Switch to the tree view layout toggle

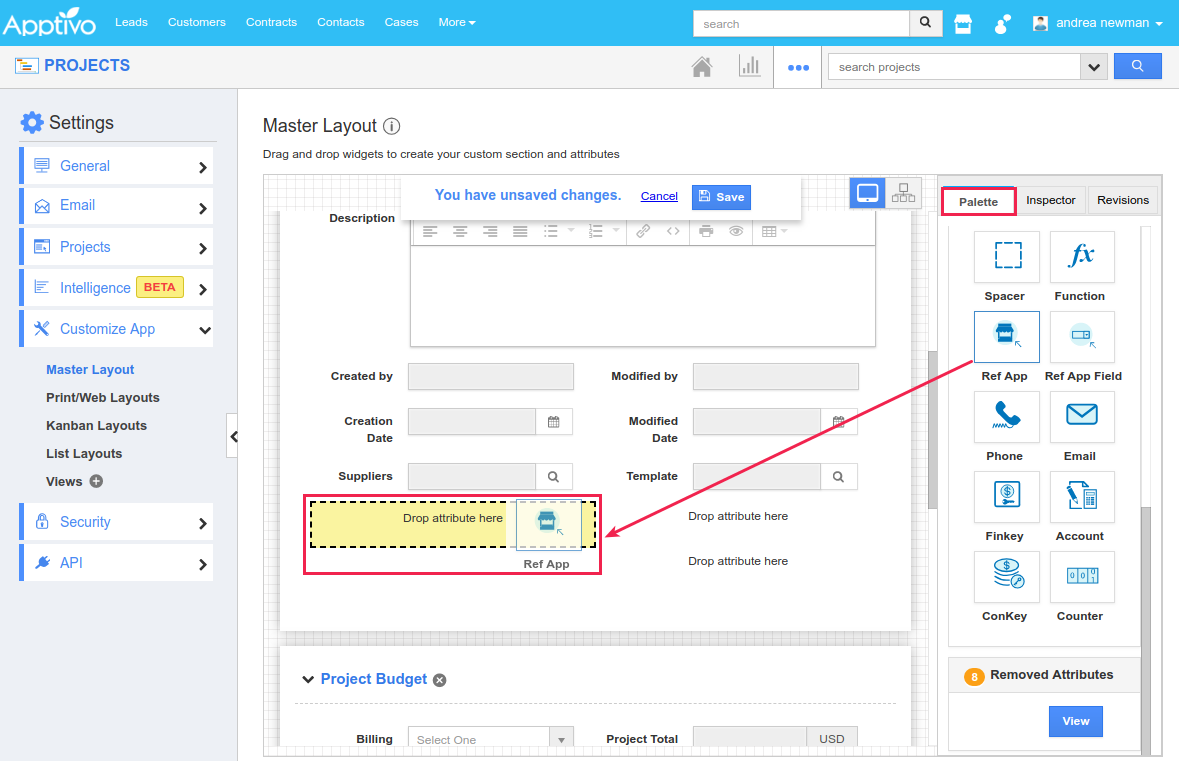pos(903,192)
